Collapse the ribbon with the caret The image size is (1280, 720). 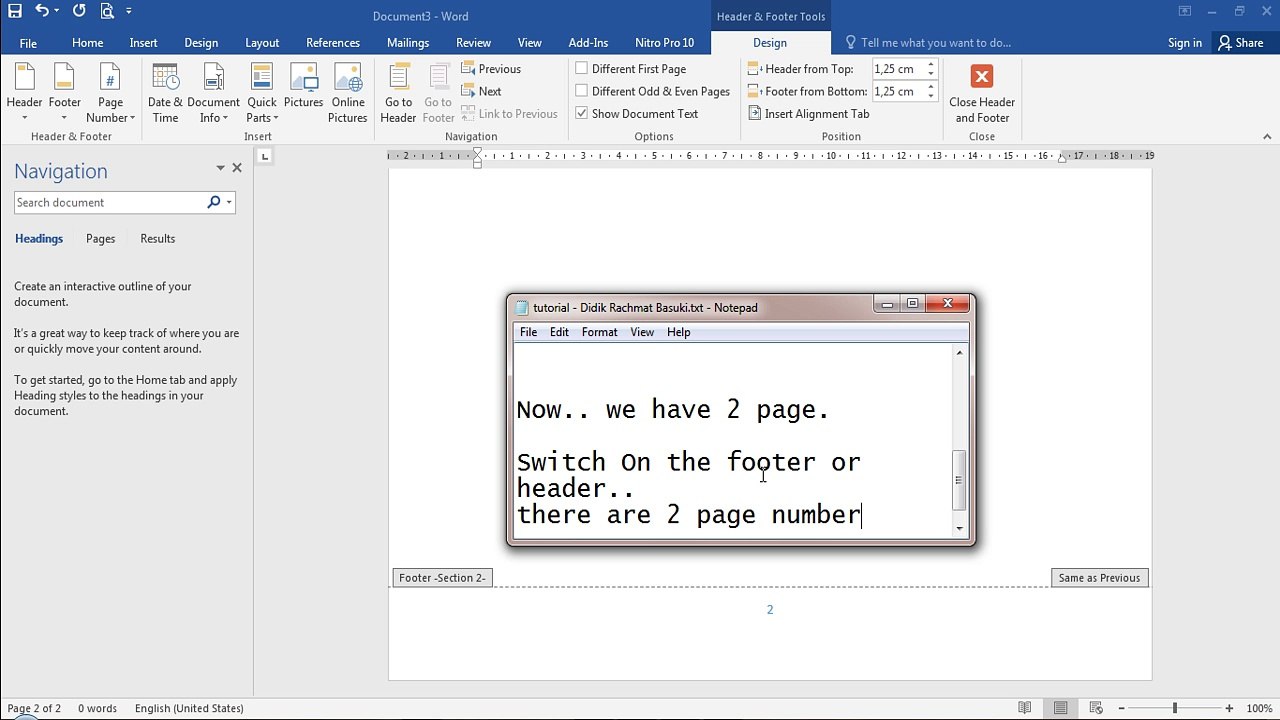tap(1267, 137)
